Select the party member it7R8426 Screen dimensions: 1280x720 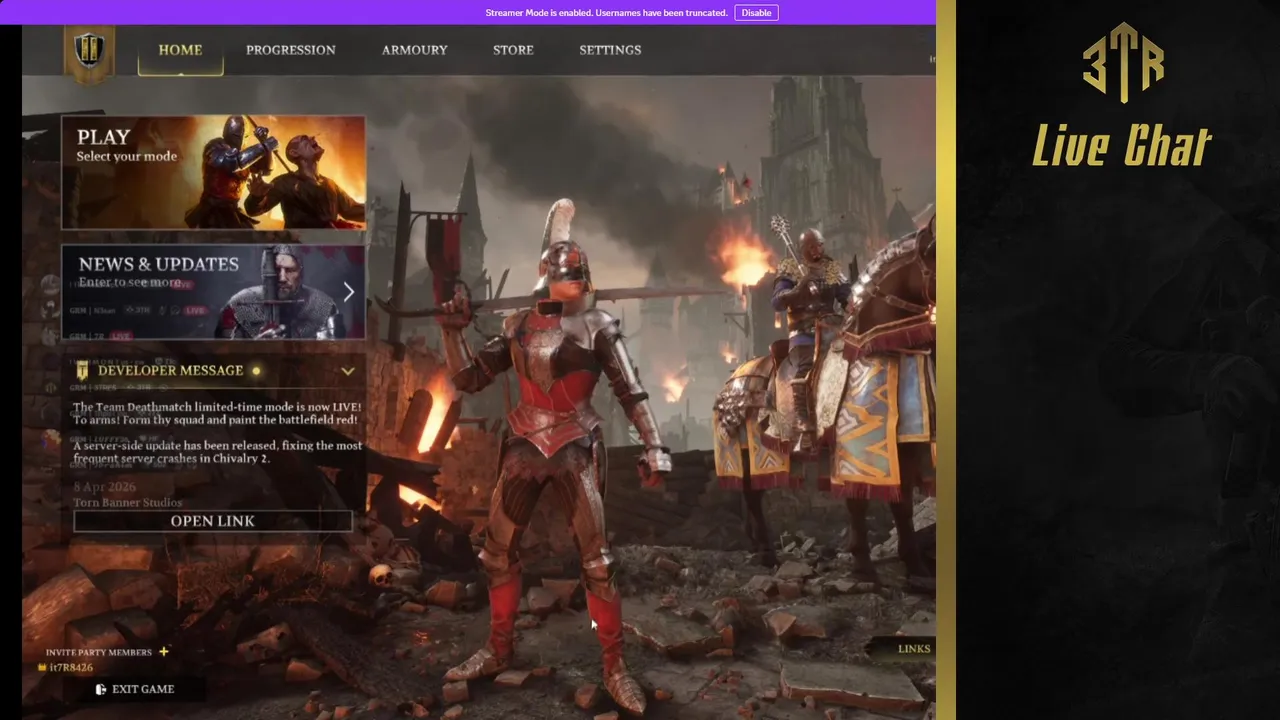tap(66, 667)
